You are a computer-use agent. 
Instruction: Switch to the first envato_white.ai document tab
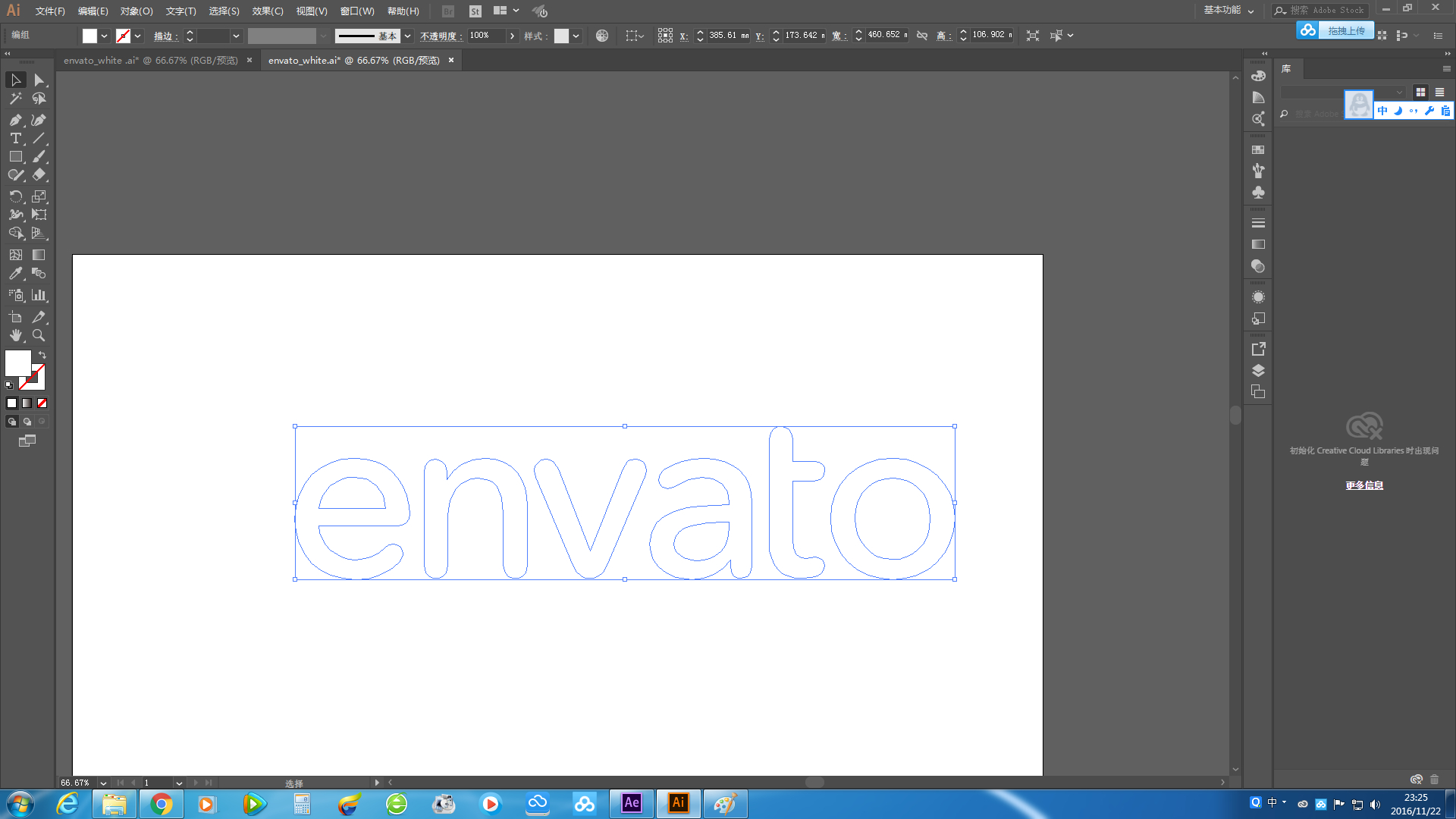click(x=150, y=61)
